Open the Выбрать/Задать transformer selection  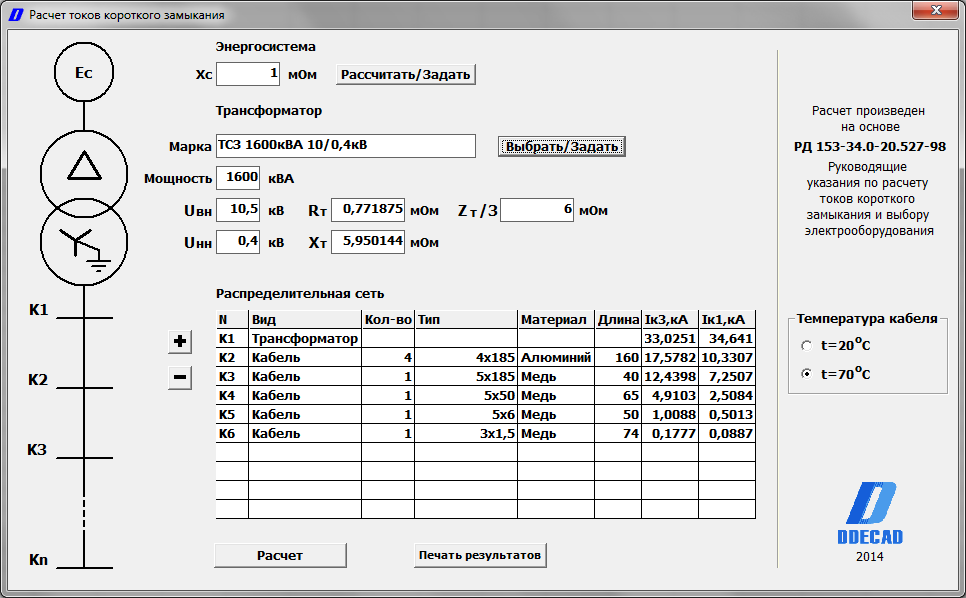(x=562, y=147)
